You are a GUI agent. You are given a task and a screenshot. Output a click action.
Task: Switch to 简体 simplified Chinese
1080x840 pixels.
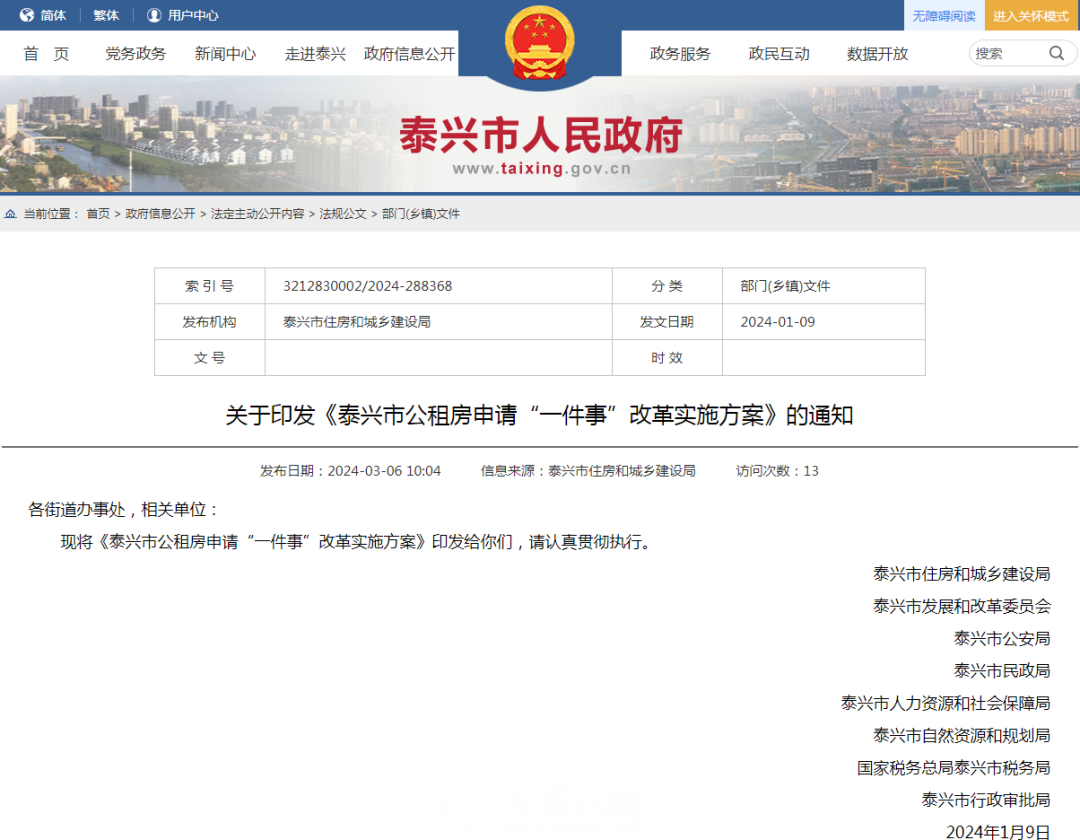point(53,15)
